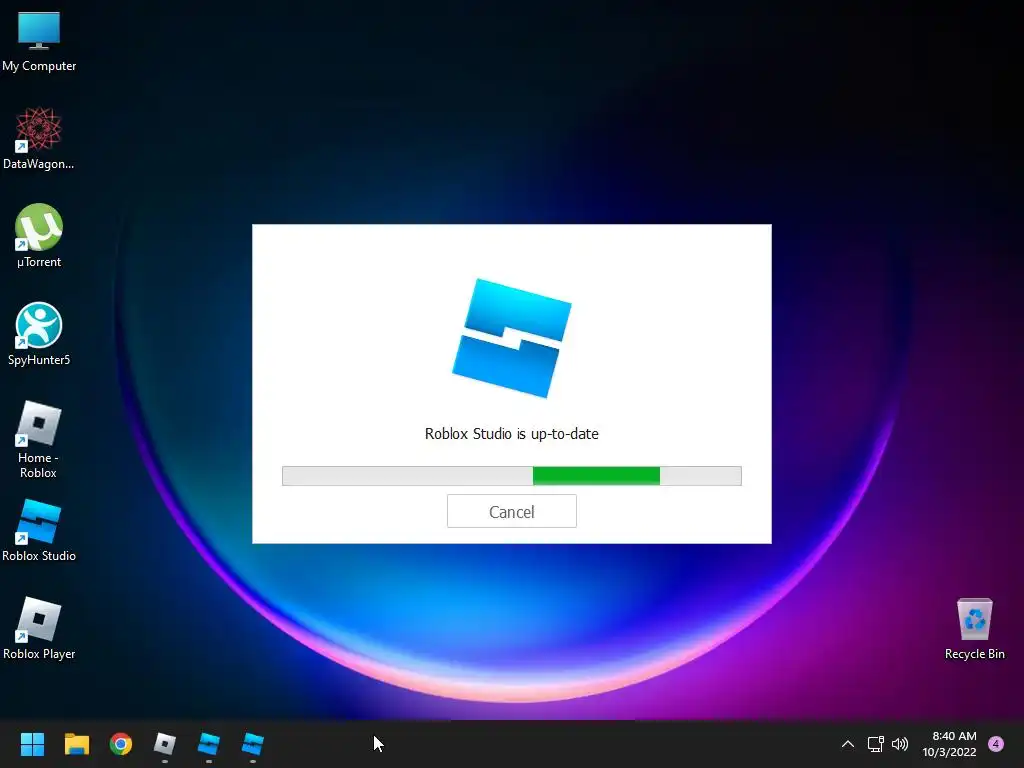Select the DataWagon desktop shortcut
The height and width of the screenshot is (768, 1024).
(x=39, y=139)
